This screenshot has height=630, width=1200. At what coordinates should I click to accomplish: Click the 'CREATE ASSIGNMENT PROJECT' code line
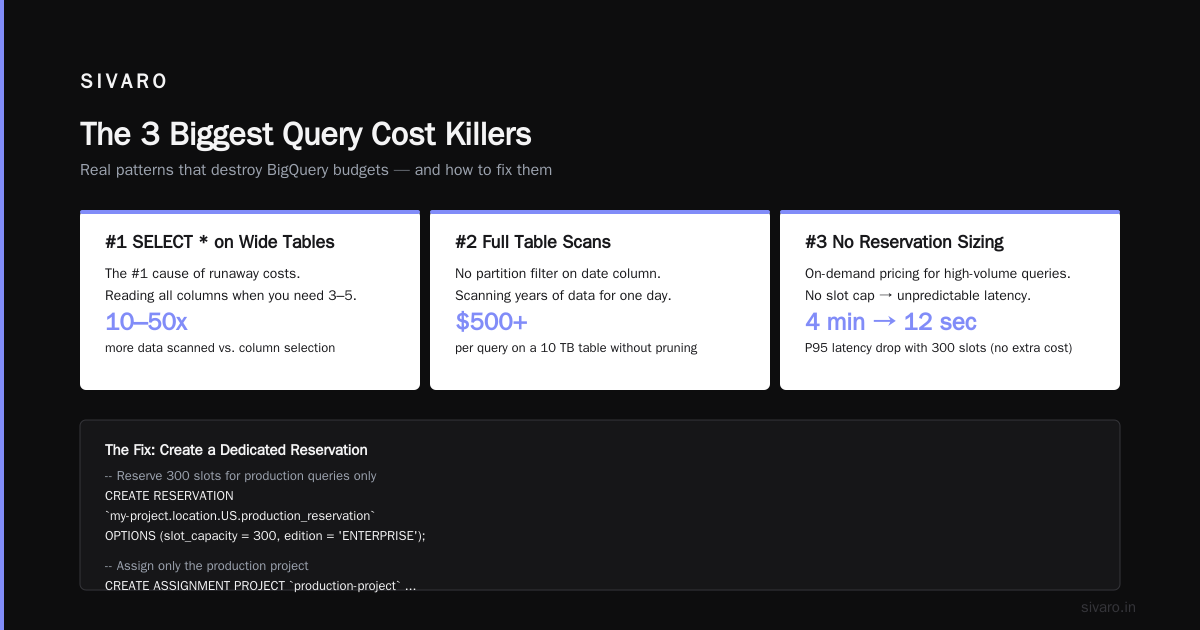pos(260,586)
